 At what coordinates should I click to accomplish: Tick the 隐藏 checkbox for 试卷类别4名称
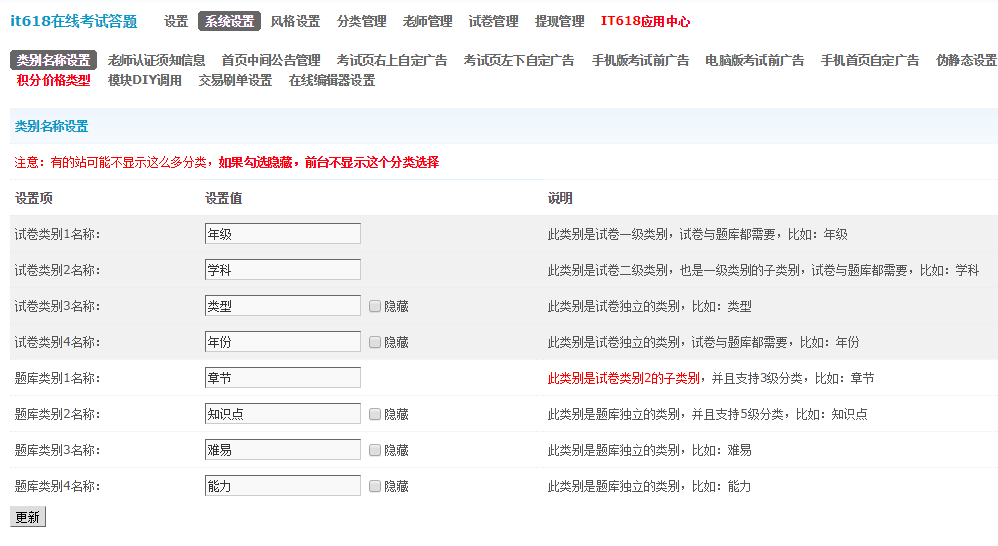[375, 342]
